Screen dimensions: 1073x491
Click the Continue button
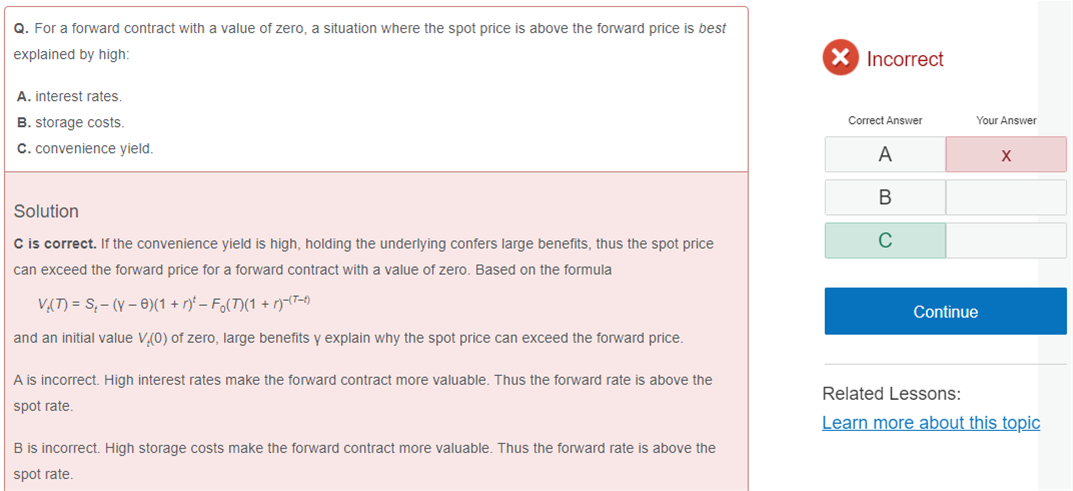[945, 312]
